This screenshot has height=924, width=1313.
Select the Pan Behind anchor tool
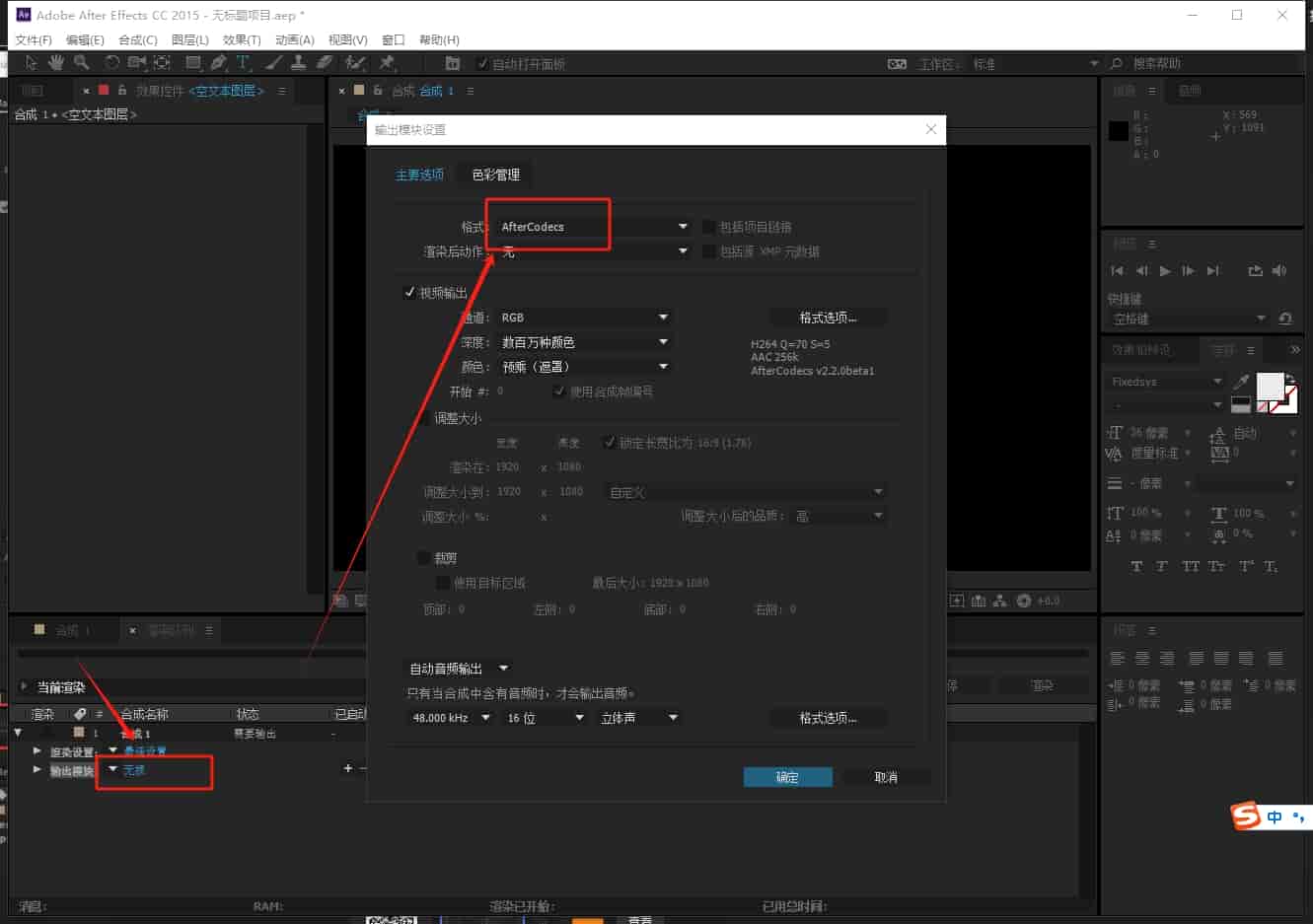tap(163, 63)
